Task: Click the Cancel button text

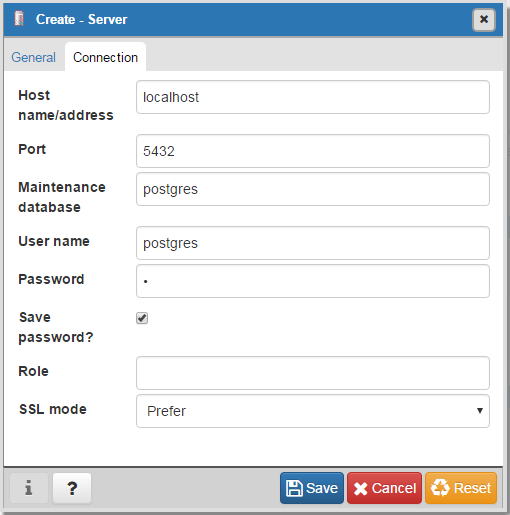Action: (394, 488)
